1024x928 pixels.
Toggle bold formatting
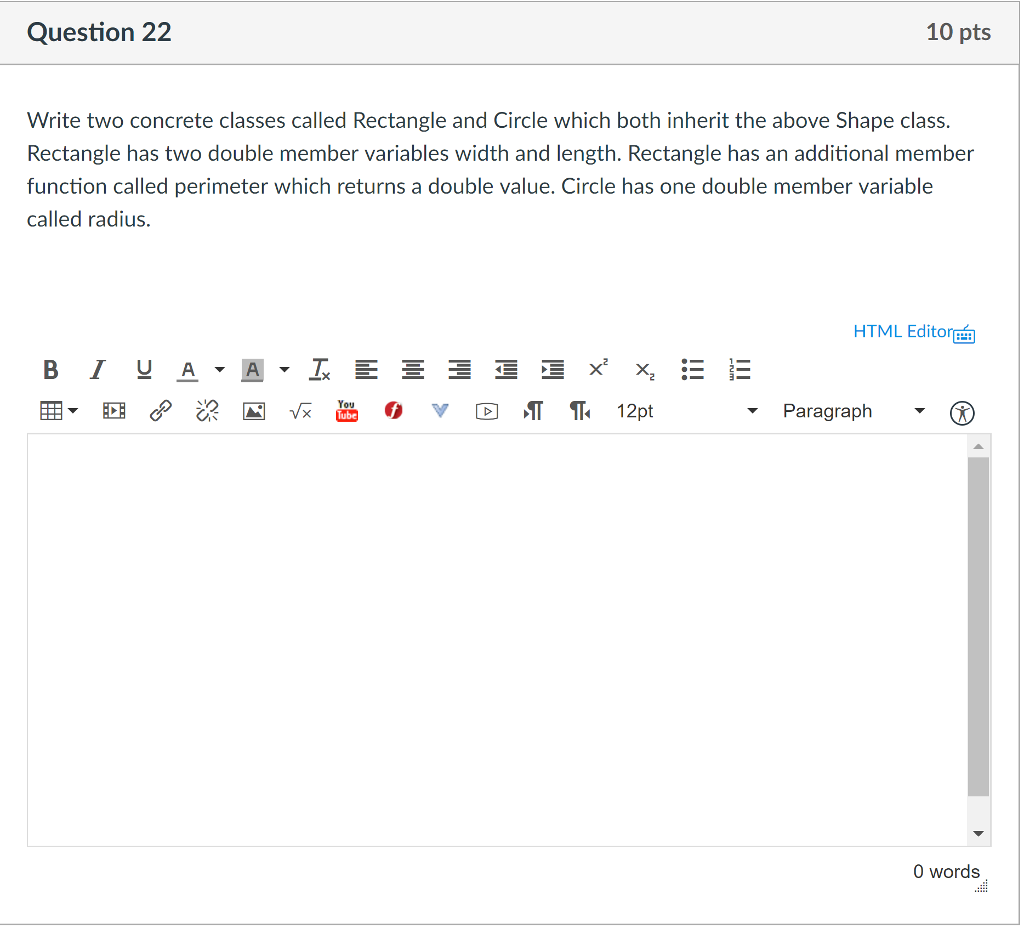[50, 370]
